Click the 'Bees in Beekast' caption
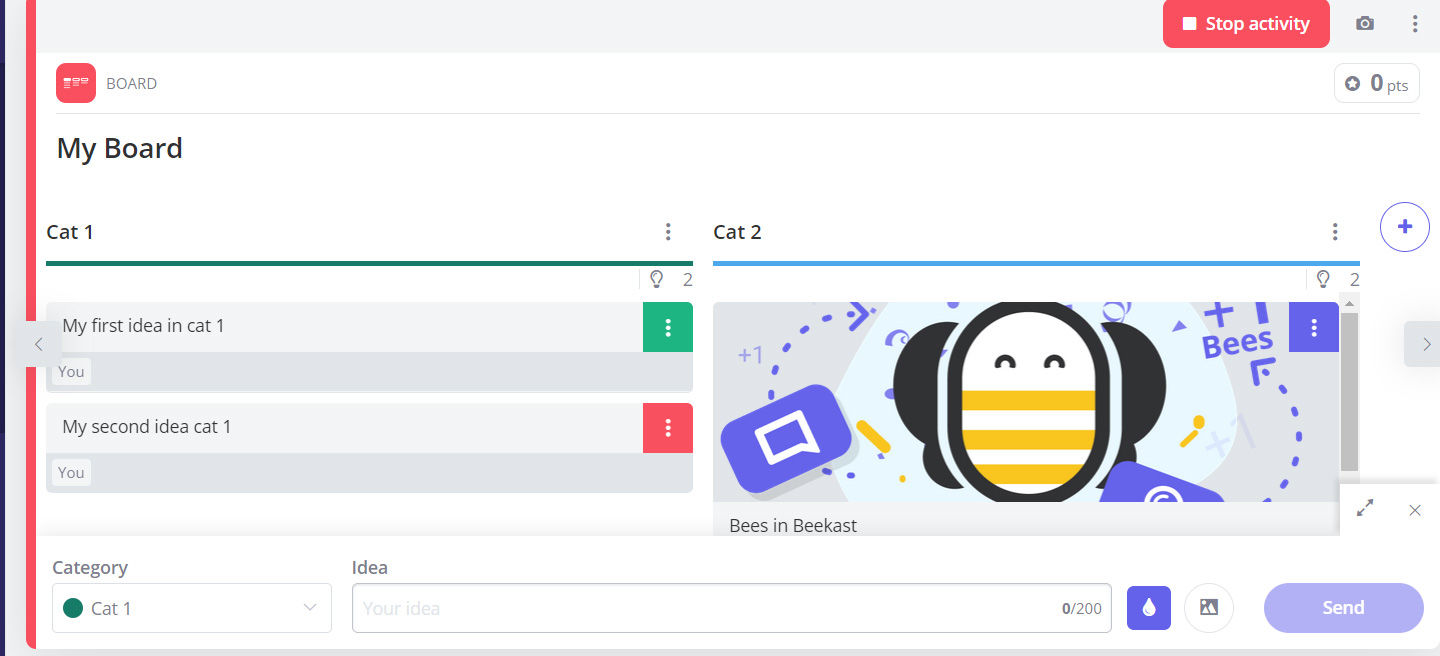This screenshot has width=1440, height=656. point(793,525)
